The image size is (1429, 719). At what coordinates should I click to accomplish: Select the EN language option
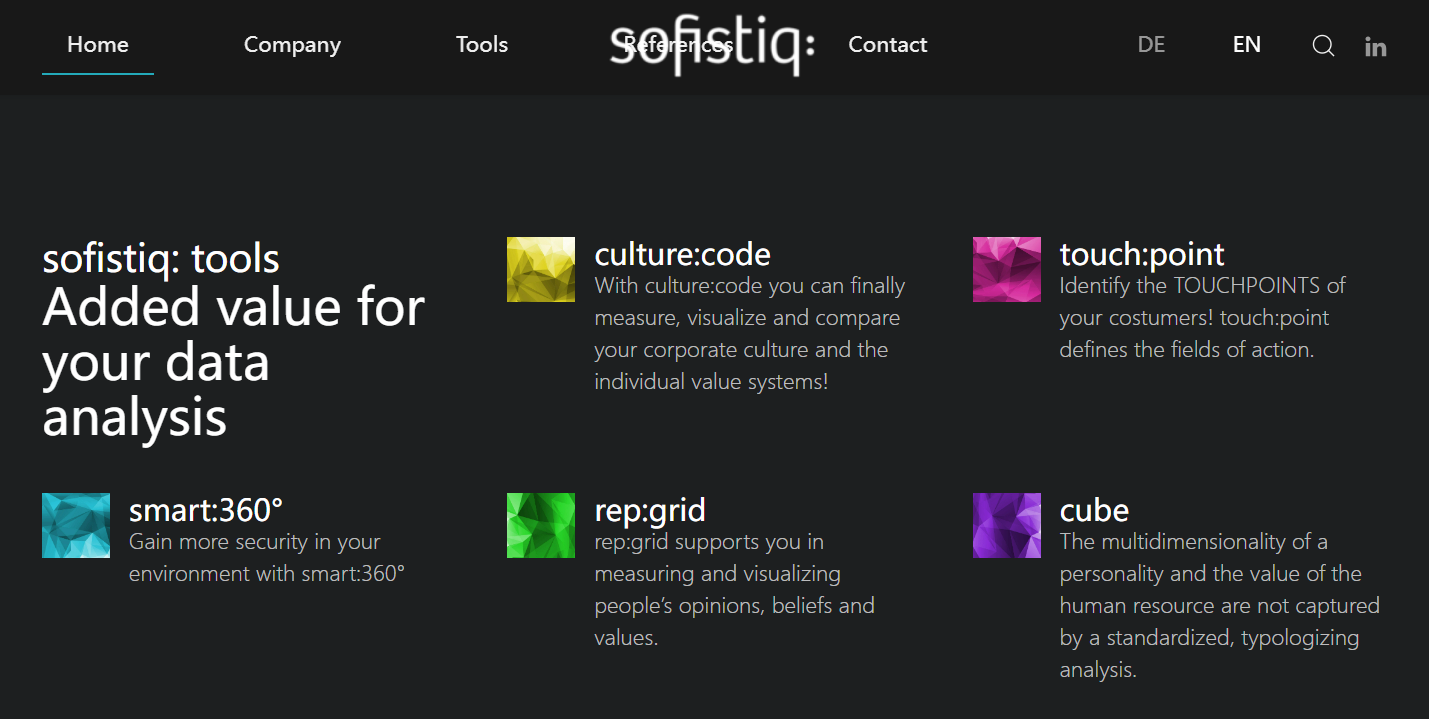tap(1246, 45)
